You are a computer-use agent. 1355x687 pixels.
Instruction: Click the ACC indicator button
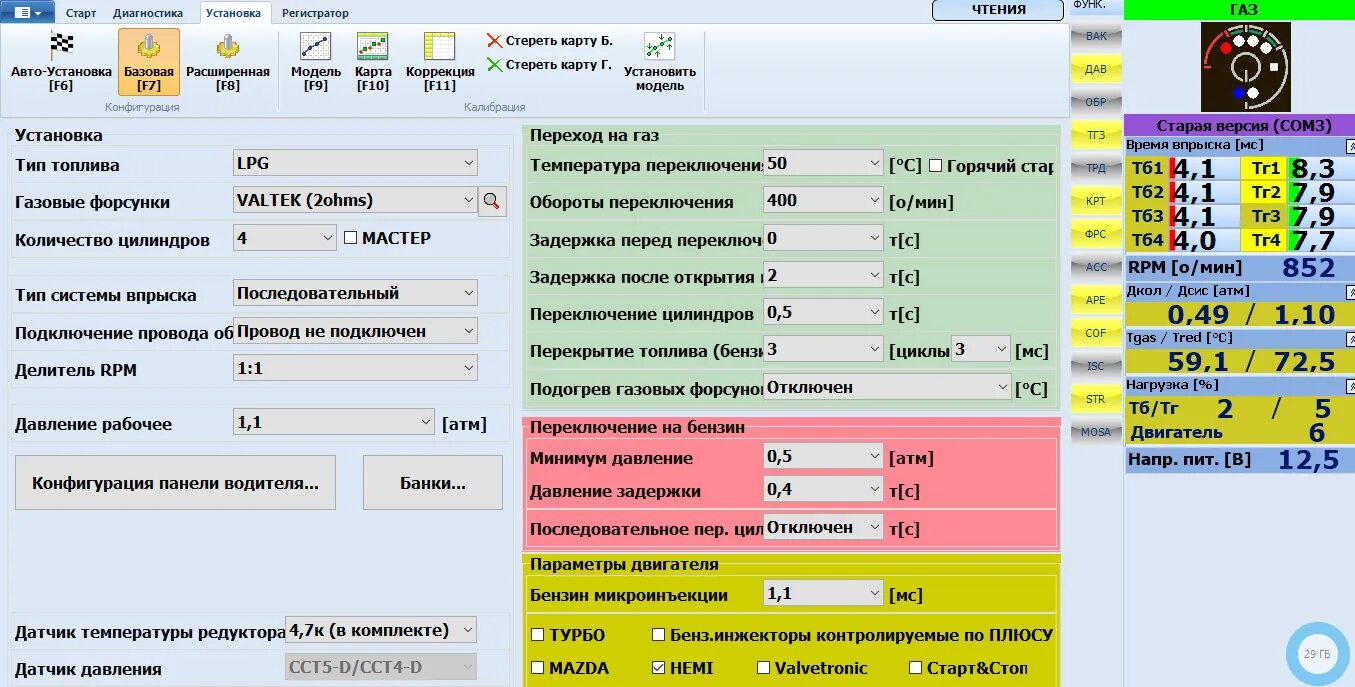click(x=1096, y=267)
